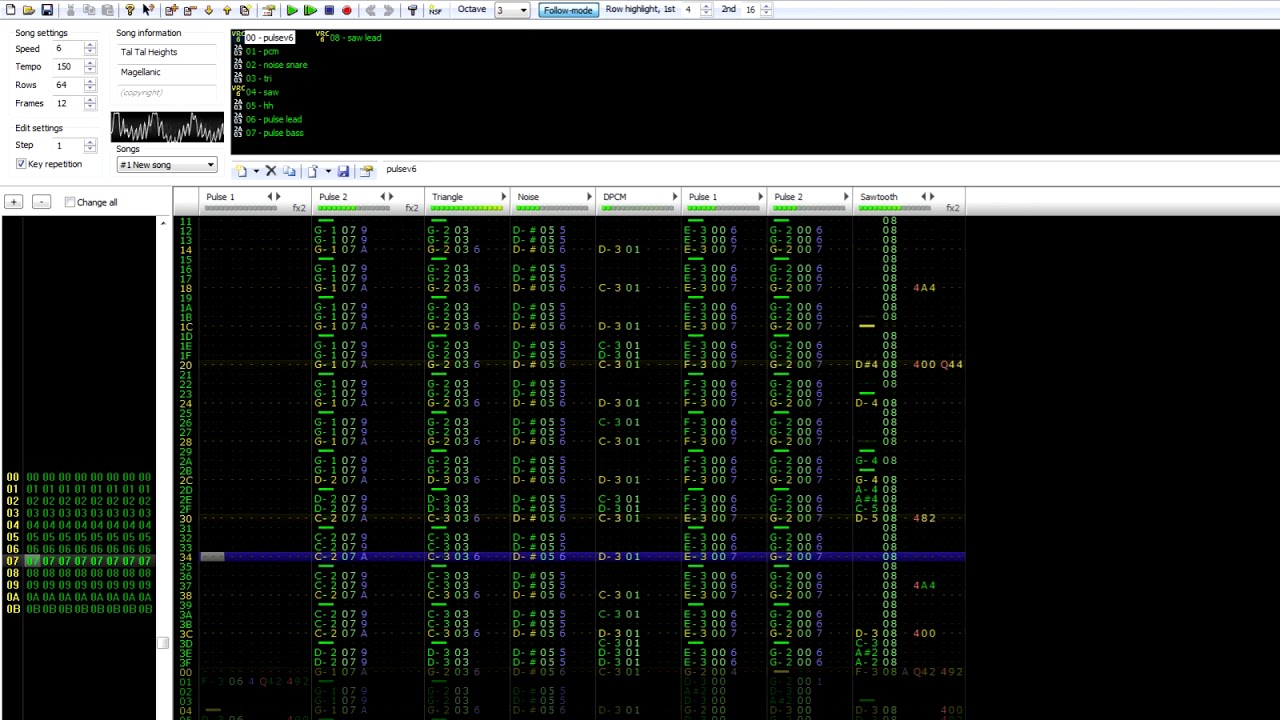
Task: Open the new instrument type arrow
Action: (x=256, y=171)
